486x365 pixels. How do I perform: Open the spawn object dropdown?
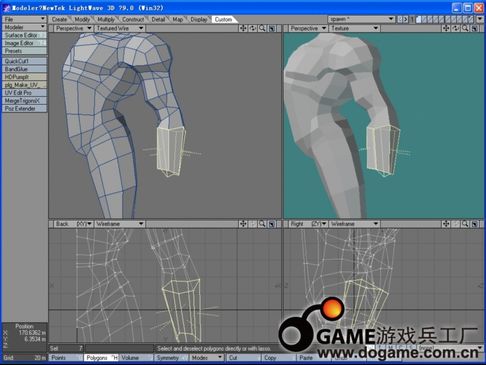[x=361, y=19]
